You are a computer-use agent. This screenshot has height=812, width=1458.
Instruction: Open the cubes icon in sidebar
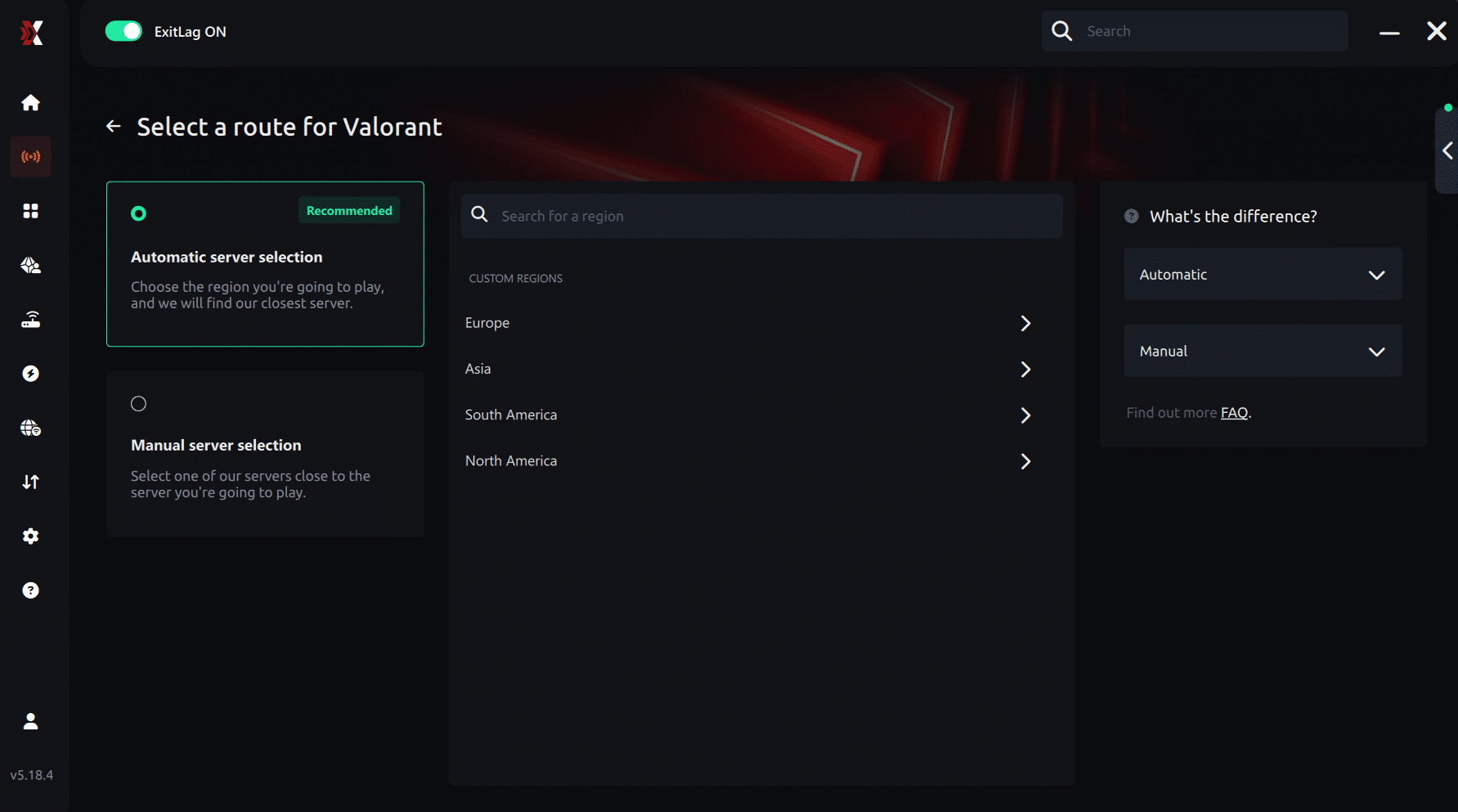[x=30, y=265]
